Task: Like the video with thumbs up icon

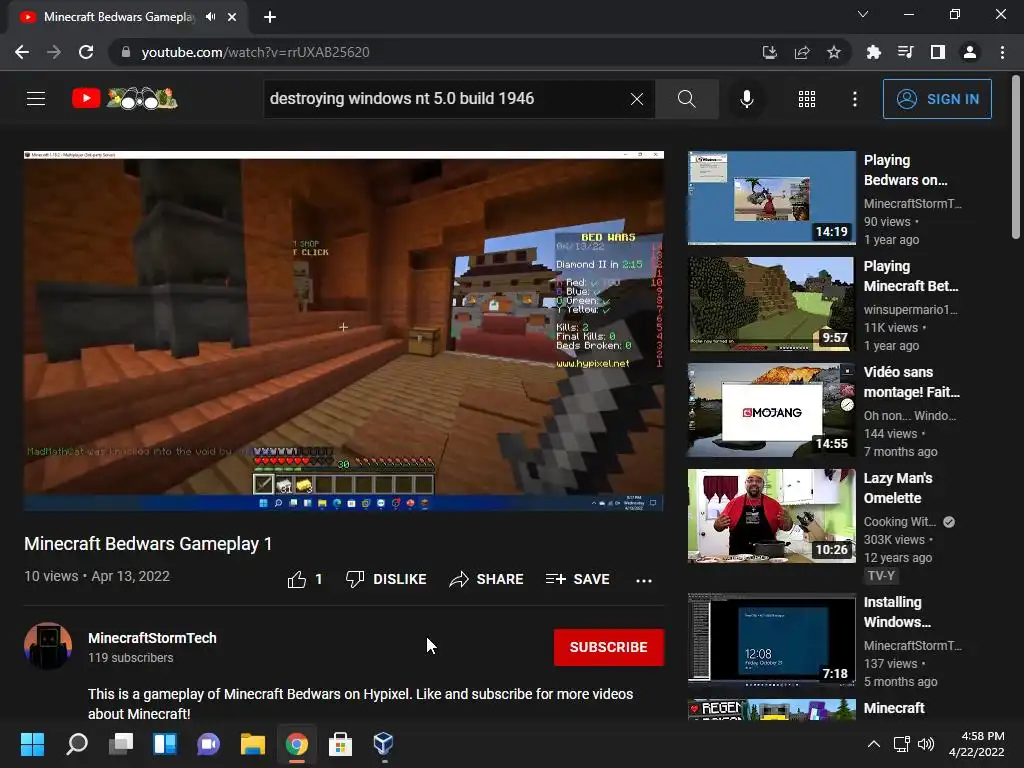Action: tap(296, 579)
